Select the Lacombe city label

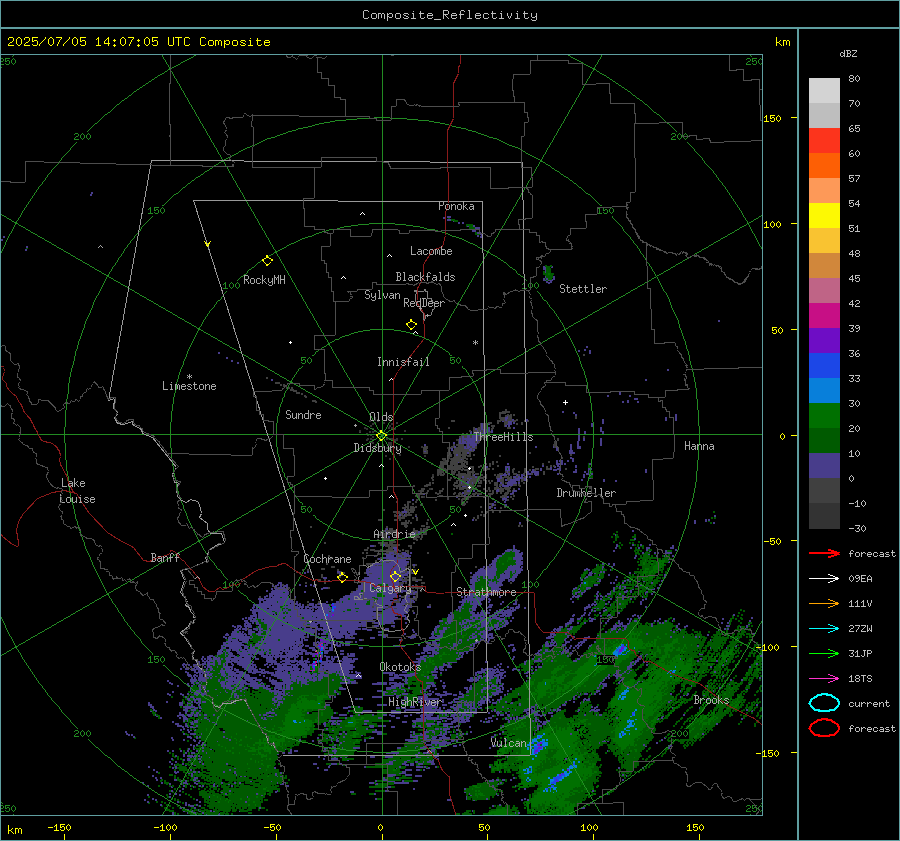pyautogui.click(x=431, y=251)
